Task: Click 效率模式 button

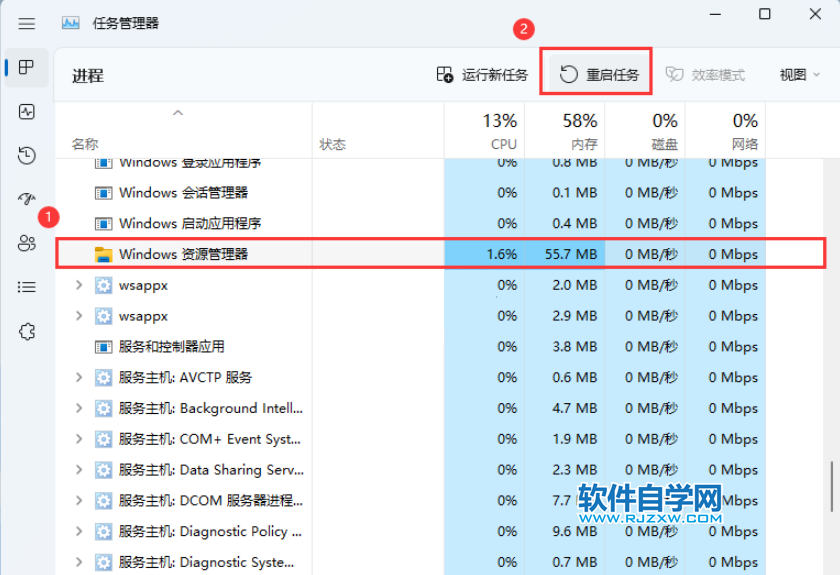Action: pos(705,74)
